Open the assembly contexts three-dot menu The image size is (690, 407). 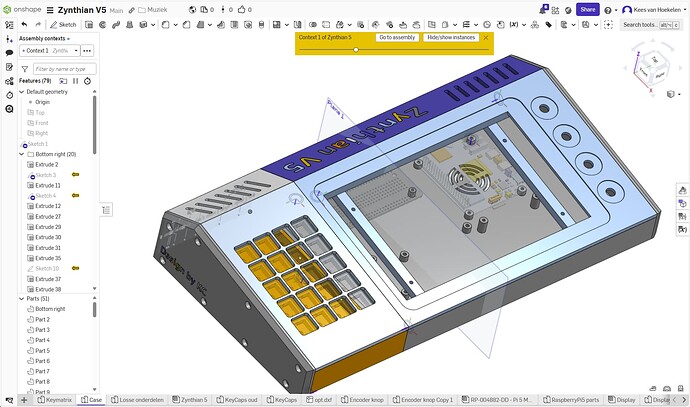pyautogui.click(x=87, y=51)
